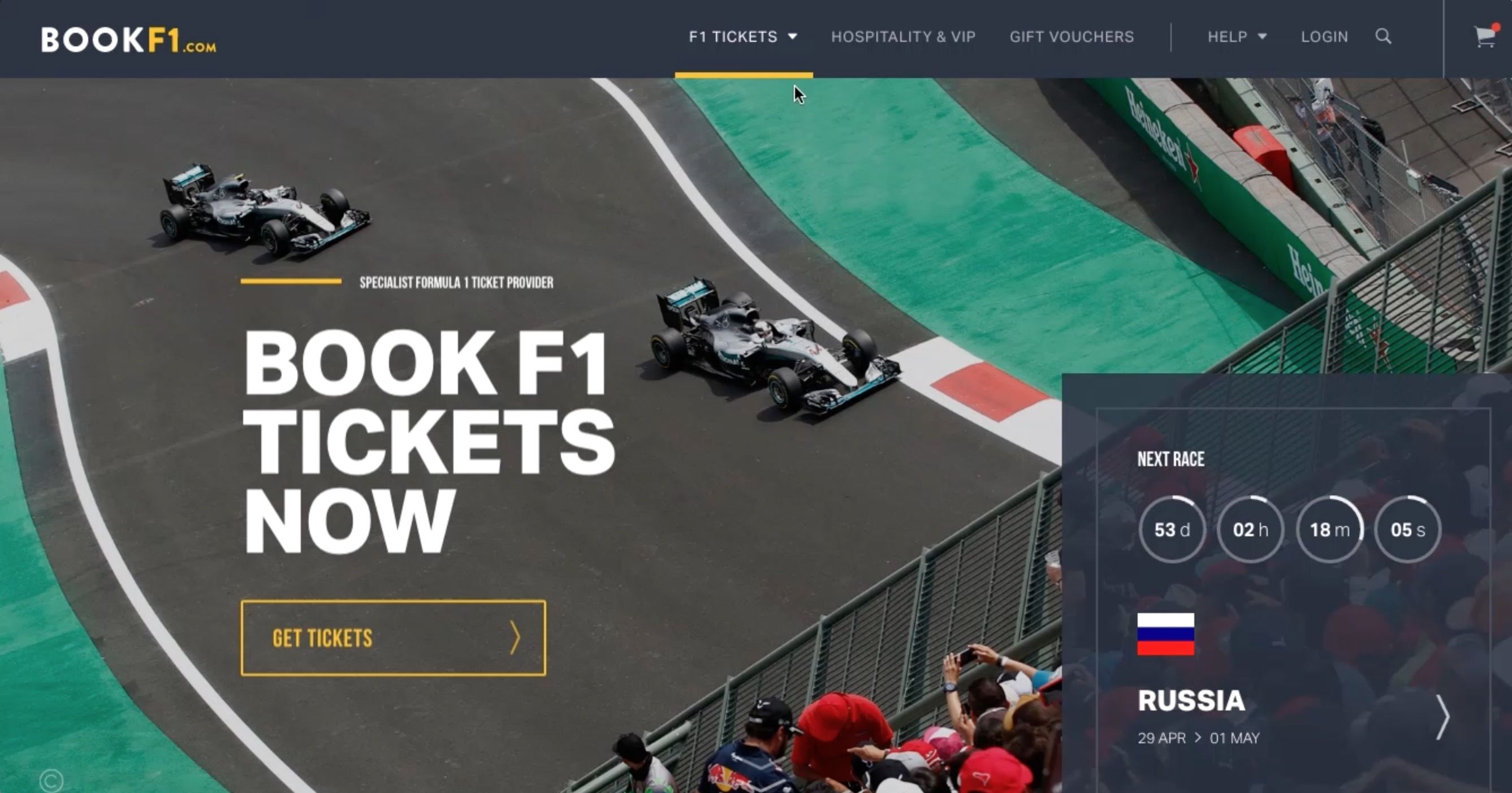Click the days countdown circle
The width and height of the screenshot is (1512, 793).
tap(1172, 529)
